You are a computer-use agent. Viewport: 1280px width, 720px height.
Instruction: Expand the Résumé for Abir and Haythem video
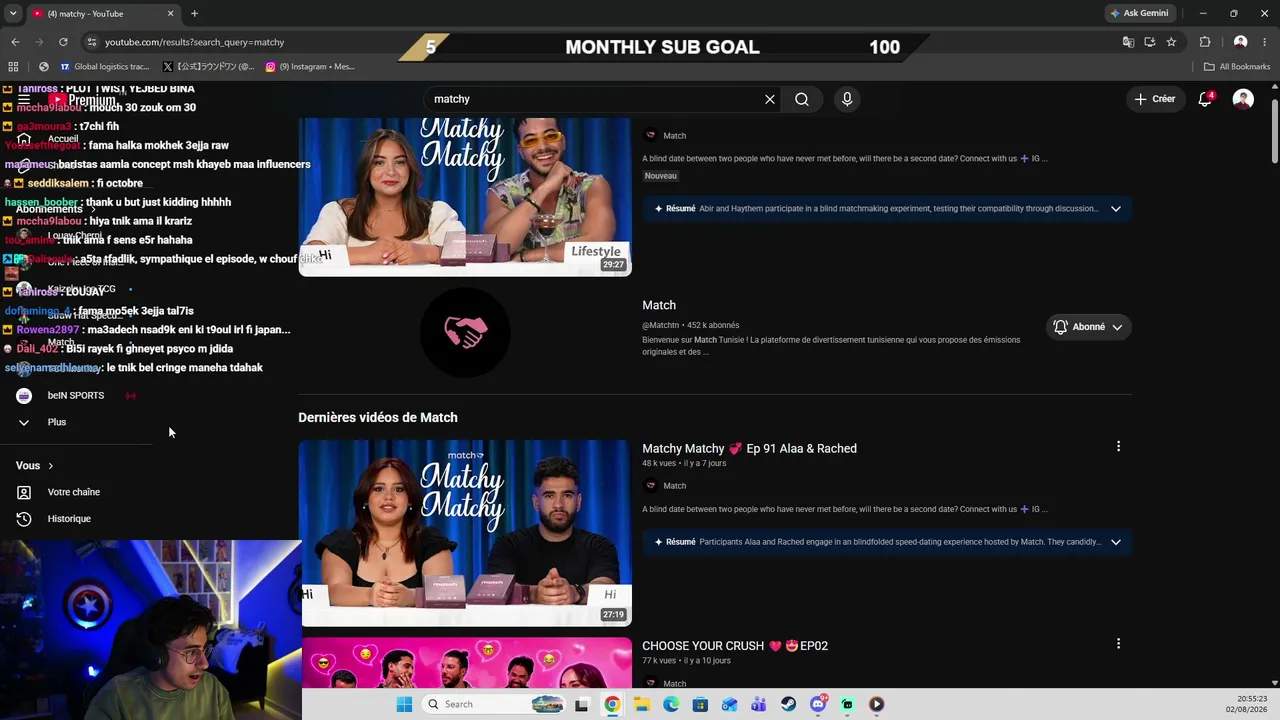coord(1116,209)
